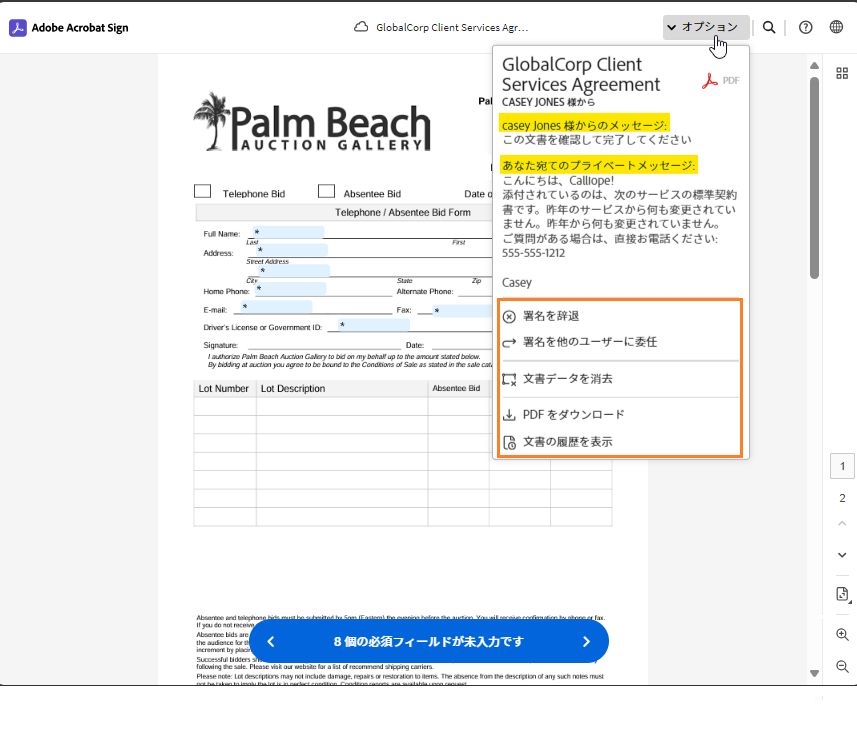Check the Telephone Bid checkbox
857x741 pixels.
click(x=202, y=191)
